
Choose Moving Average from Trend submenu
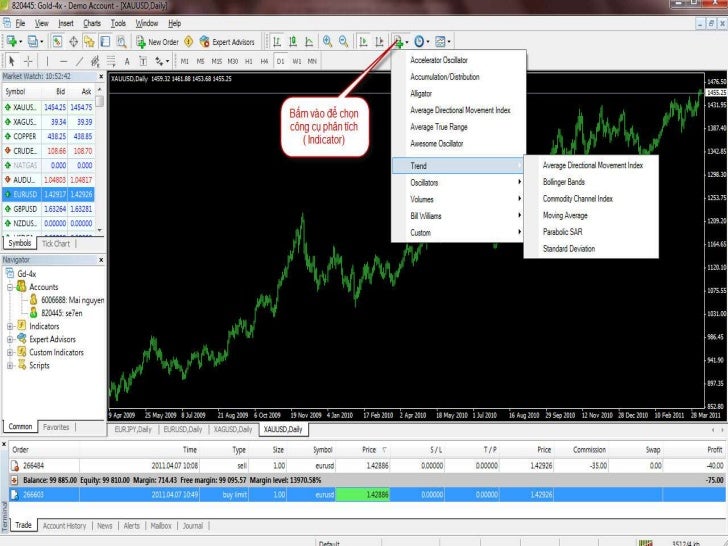565,215
